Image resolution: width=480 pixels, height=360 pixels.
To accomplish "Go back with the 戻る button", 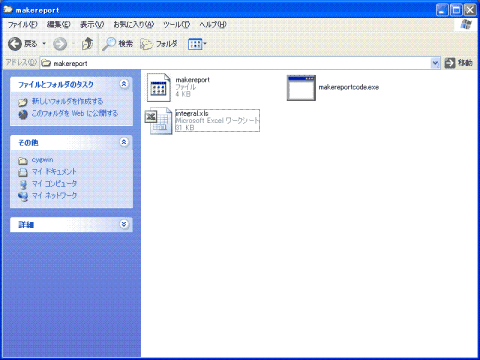I will point(23,44).
